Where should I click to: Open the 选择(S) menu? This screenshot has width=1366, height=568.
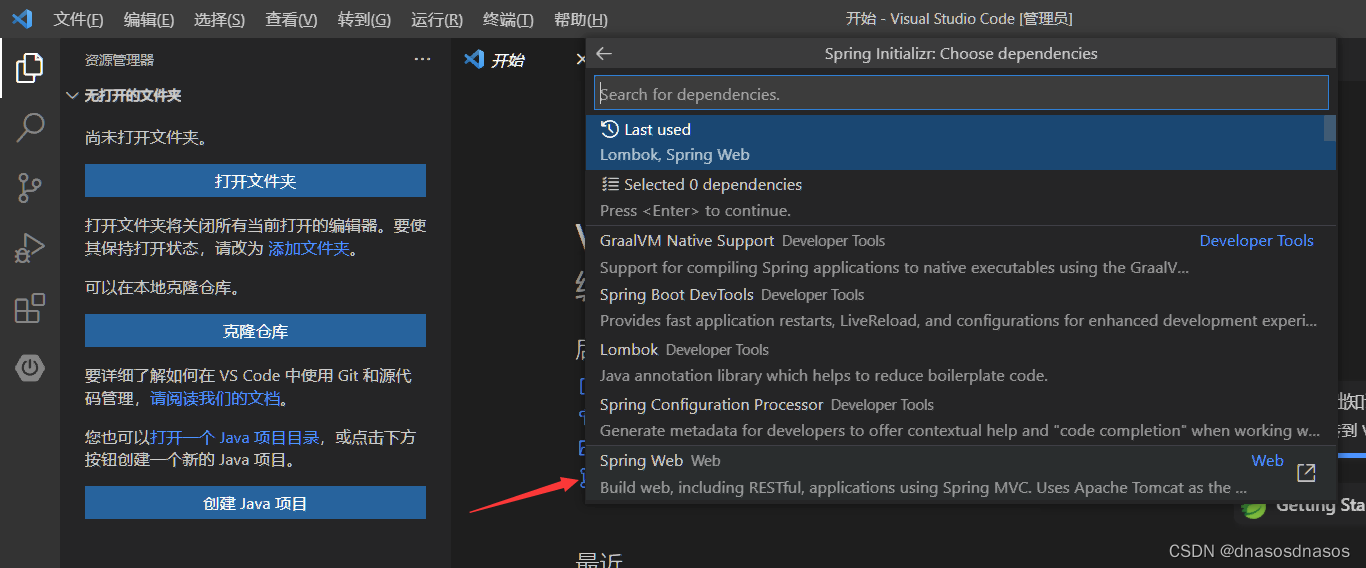[x=219, y=19]
